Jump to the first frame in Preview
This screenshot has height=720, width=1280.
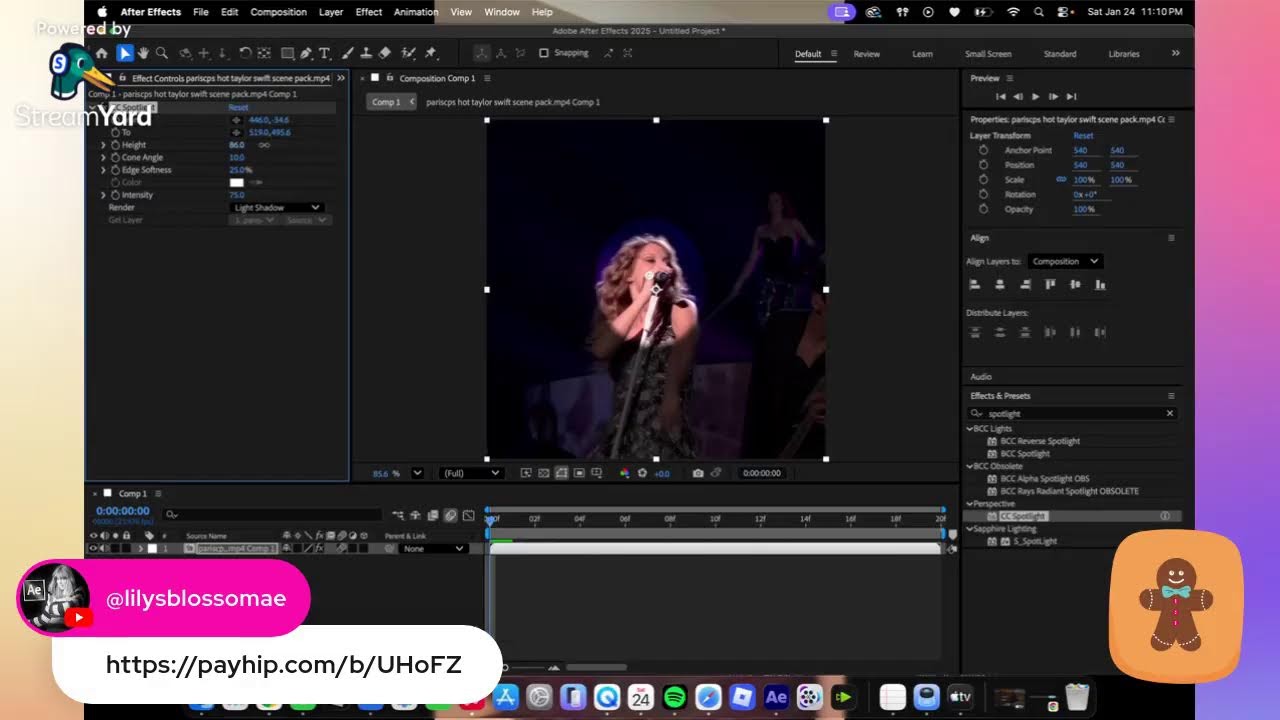(1000, 97)
